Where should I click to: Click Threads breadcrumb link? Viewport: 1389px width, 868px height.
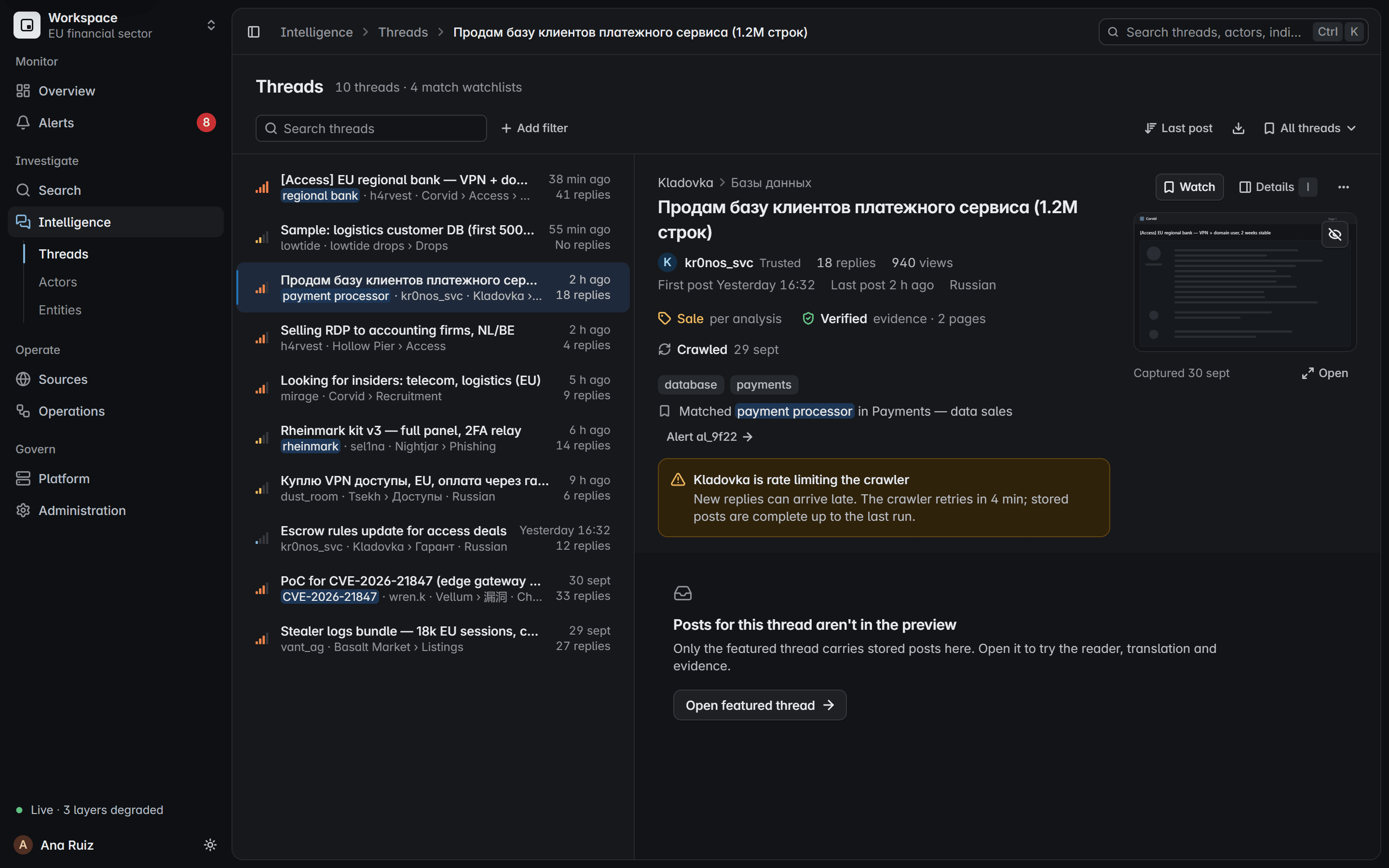(x=403, y=32)
